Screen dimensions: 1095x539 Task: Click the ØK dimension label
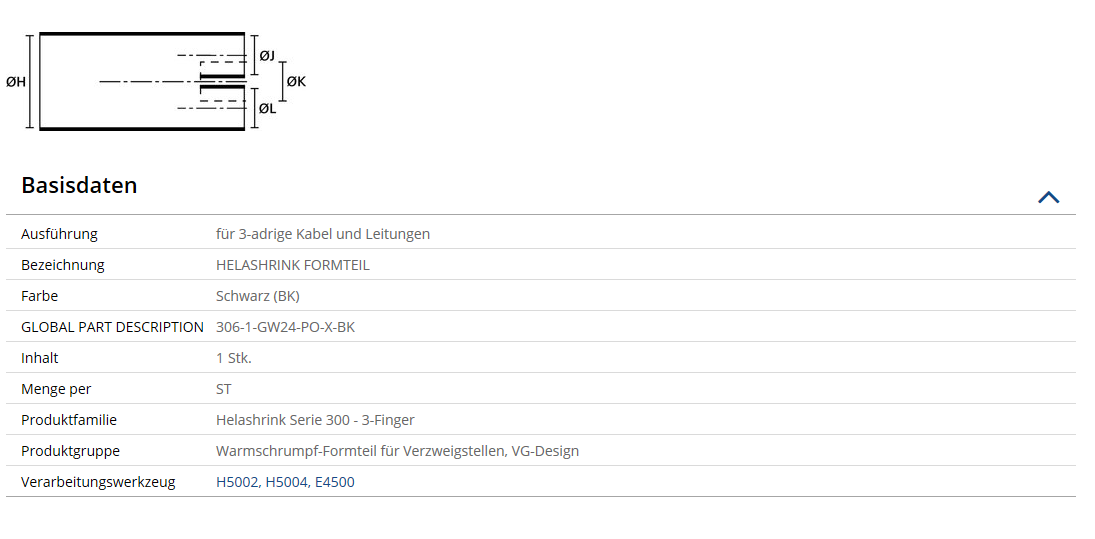(296, 82)
